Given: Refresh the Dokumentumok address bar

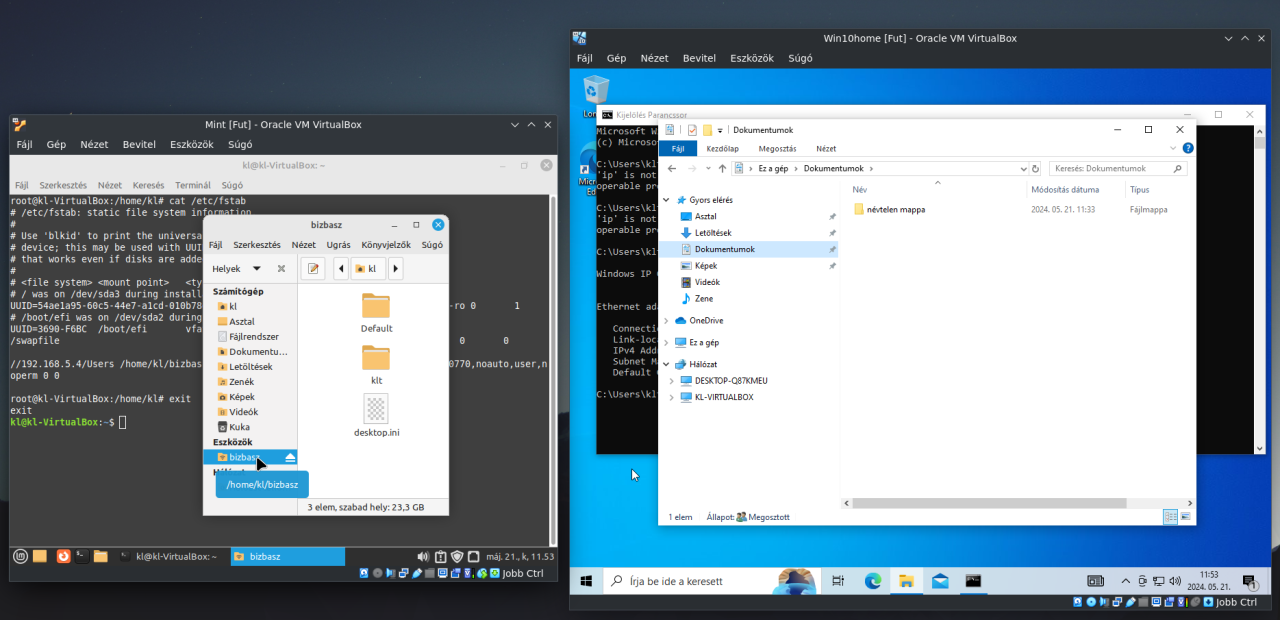Looking at the screenshot, I should (x=1035, y=169).
